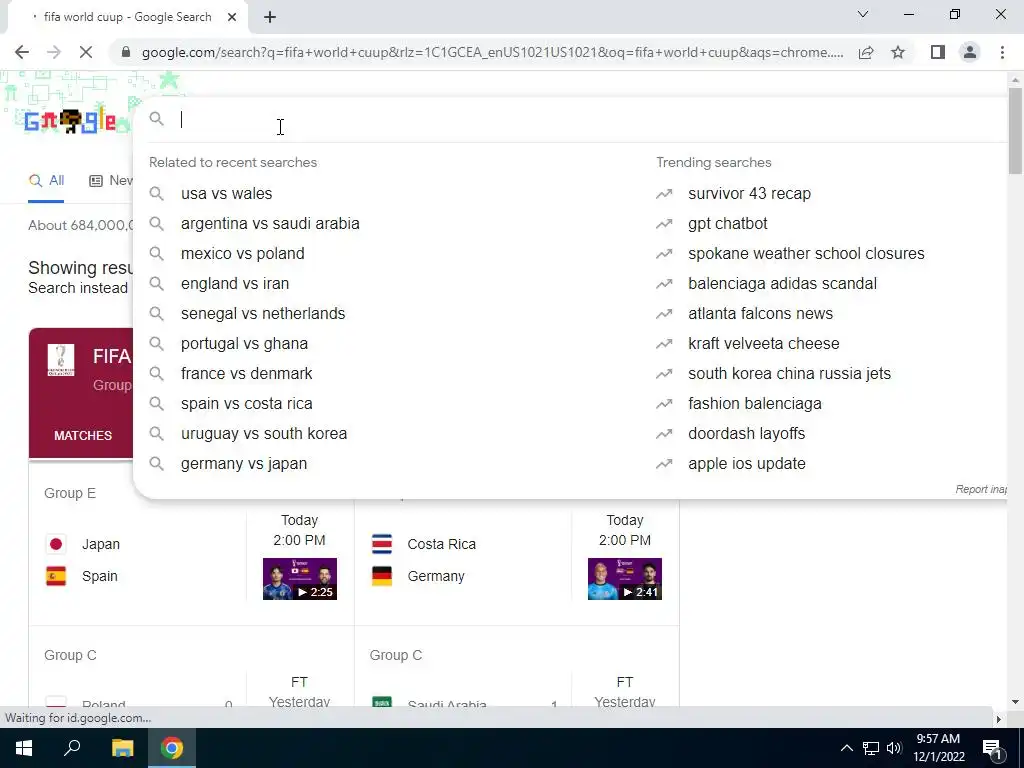The width and height of the screenshot is (1024, 768).
Task: Show hidden system tray icons
Action: pyautogui.click(x=846, y=748)
